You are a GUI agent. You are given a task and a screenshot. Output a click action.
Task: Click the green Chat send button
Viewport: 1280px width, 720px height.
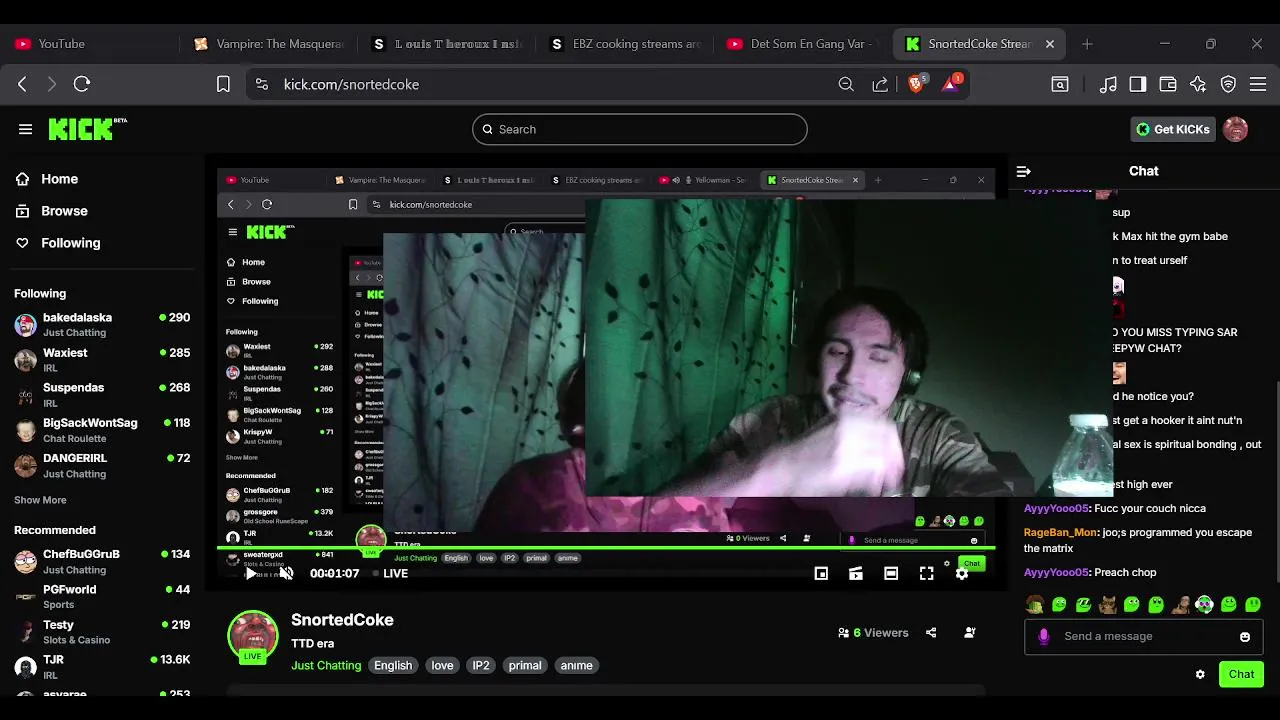pos(1241,674)
